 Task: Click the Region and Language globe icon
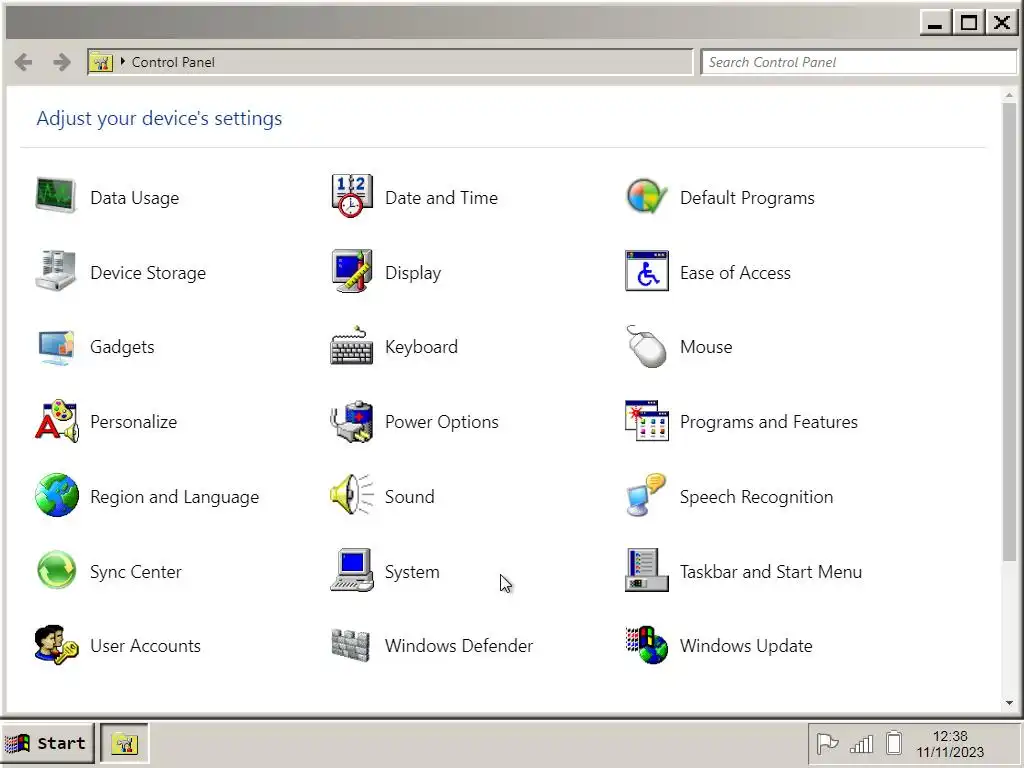coord(57,495)
